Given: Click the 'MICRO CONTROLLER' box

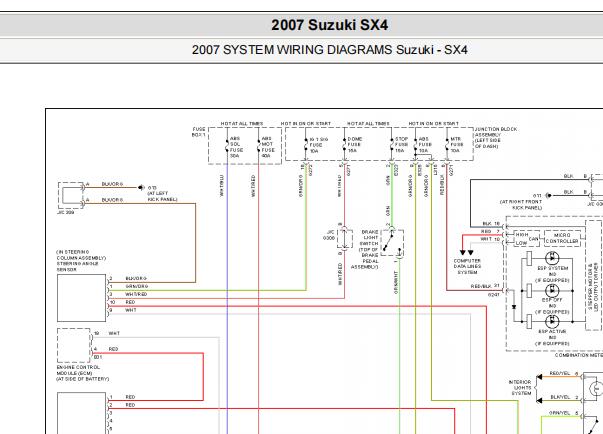Looking at the screenshot, I should 562,238.
